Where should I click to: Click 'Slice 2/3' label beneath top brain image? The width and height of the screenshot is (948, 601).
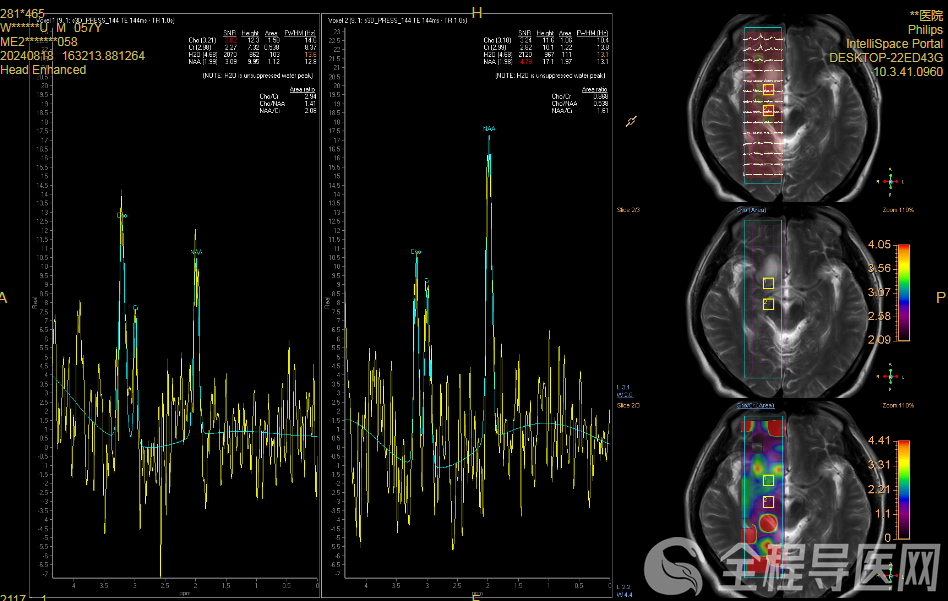click(x=628, y=210)
